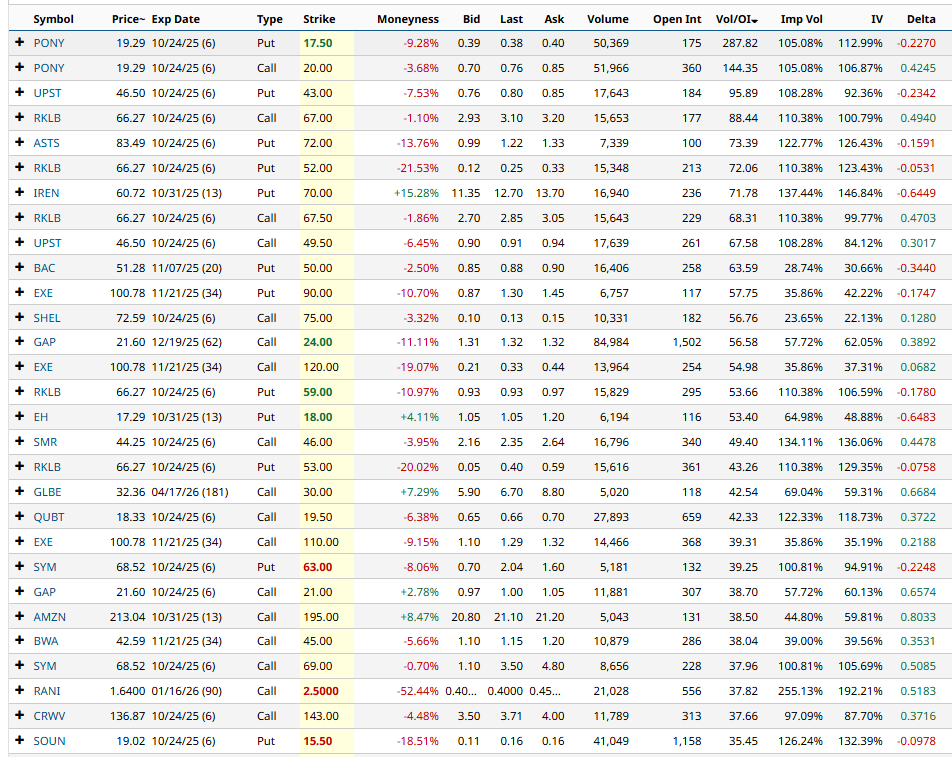Sort by Exp Date column header
Viewport: 952px width, 757px height.
point(175,19)
